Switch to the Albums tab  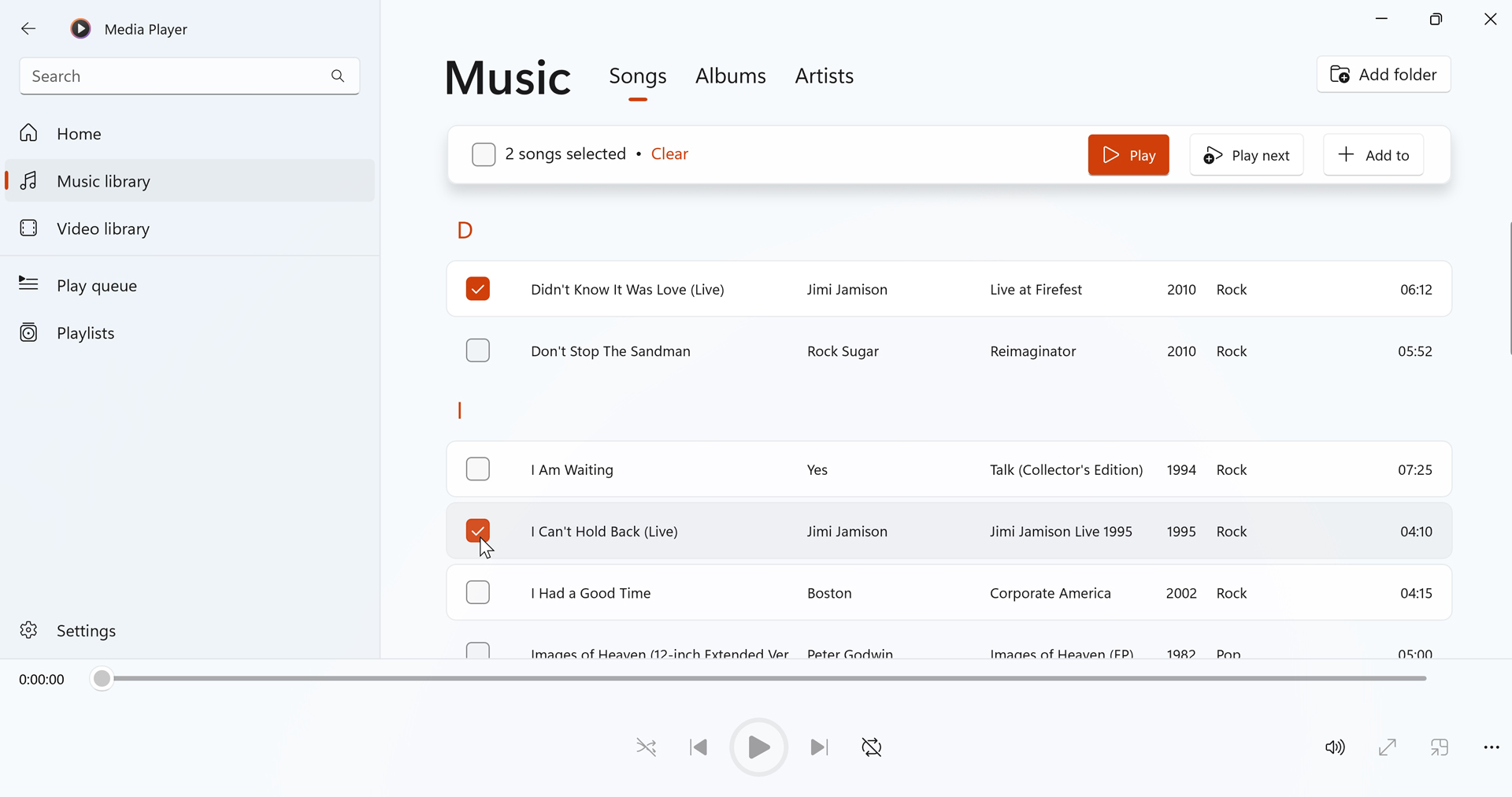pyautogui.click(x=731, y=76)
